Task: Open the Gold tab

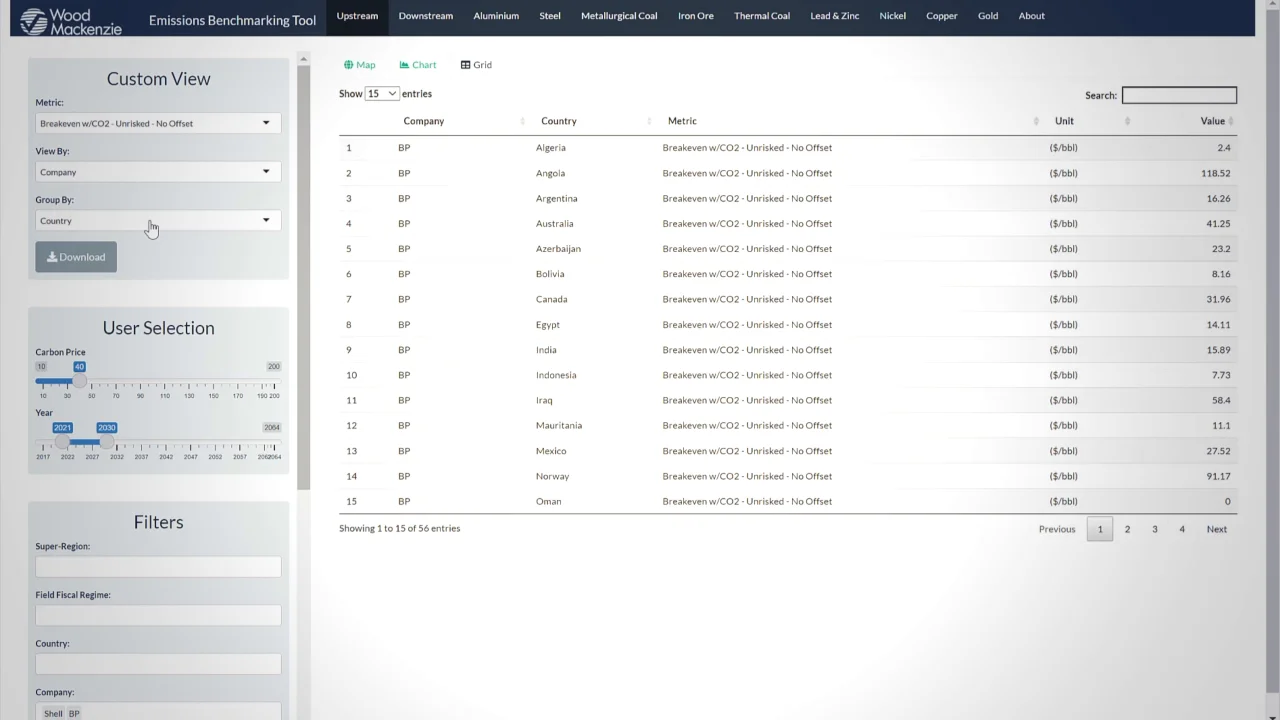Action: point(988,16)
